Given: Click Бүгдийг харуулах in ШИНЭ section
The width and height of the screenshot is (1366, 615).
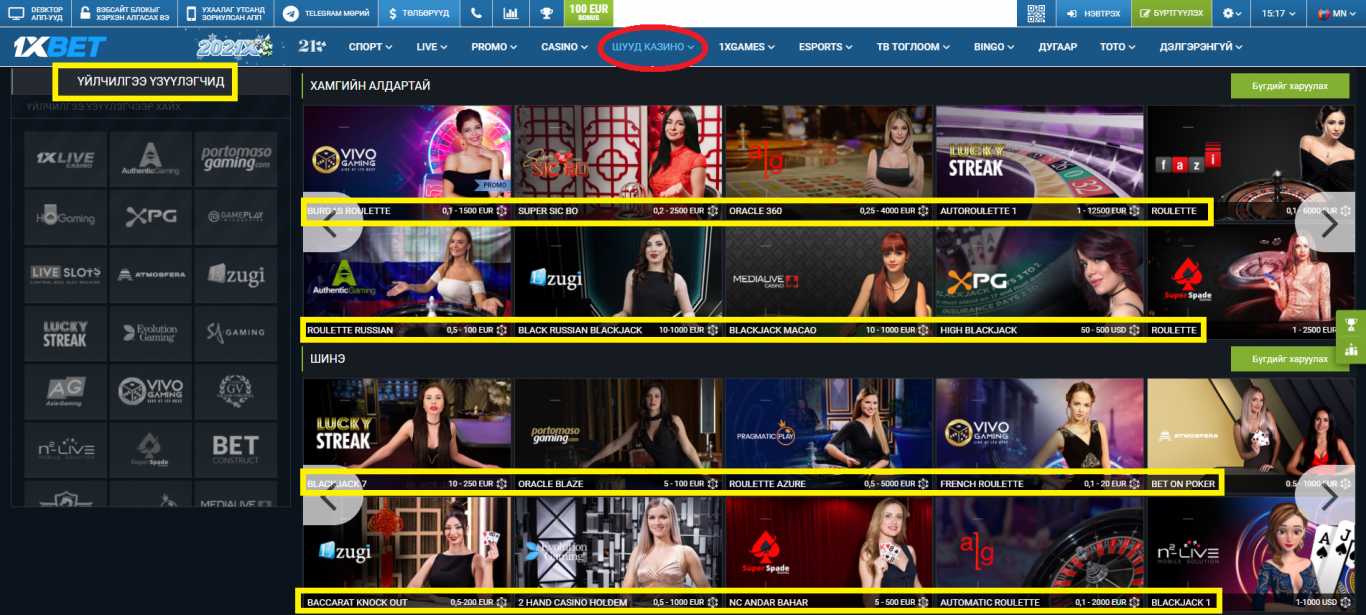Looking at the screenshot, I should (x=1290, y=359).
